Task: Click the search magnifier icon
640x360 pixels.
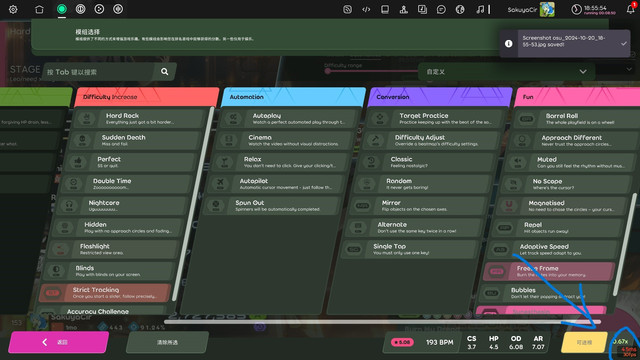Action: click(164, 72)
